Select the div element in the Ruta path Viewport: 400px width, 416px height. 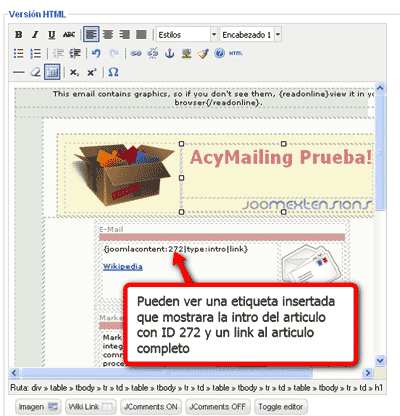pos(36,388)
